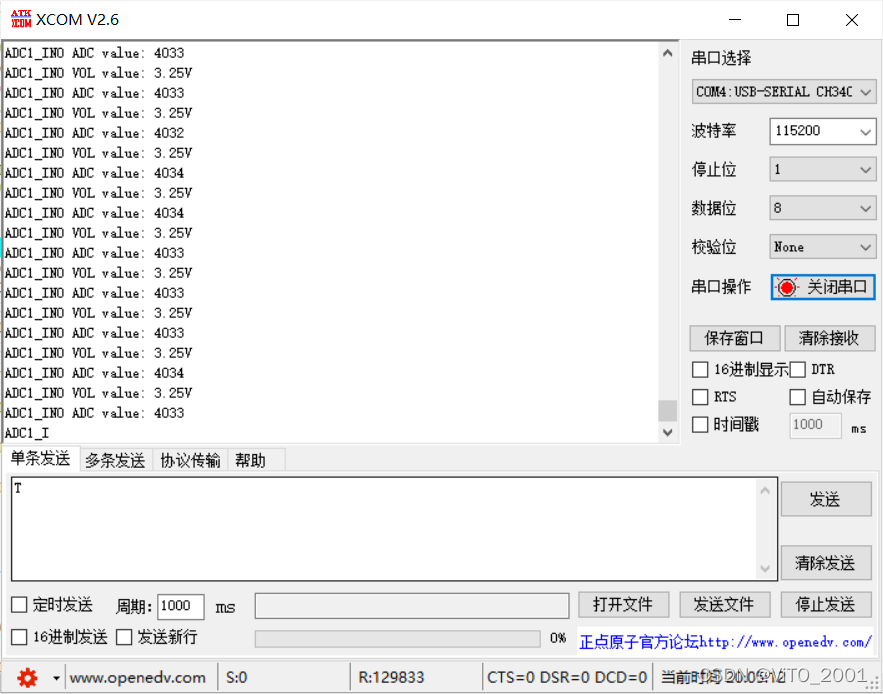883x694 pixels.
Task: Enable the 时间戳 timestamp checkbox
Action: tap(700, 424)
